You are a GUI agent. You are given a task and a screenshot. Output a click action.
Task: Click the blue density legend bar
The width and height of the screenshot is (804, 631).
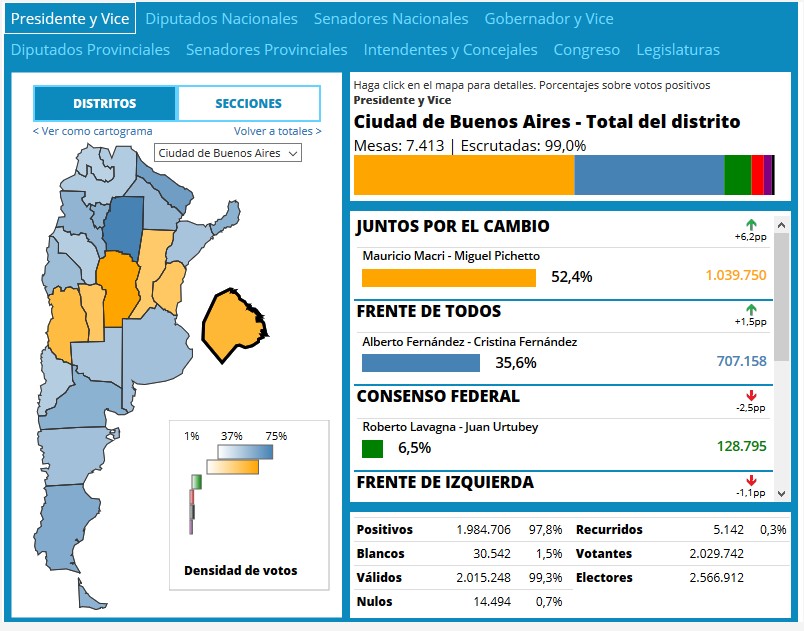pos(245,452)
